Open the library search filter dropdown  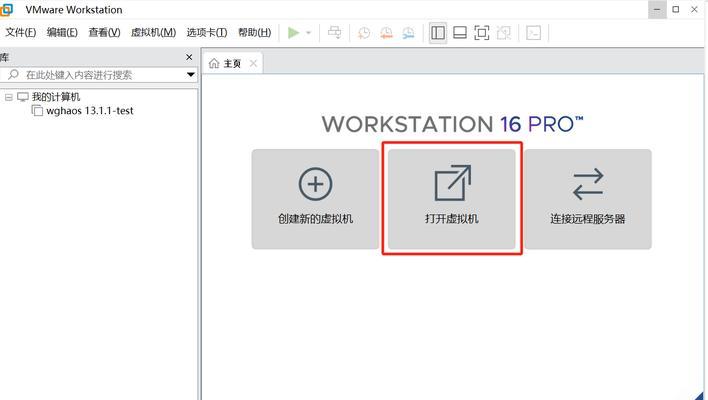[191, 75]
